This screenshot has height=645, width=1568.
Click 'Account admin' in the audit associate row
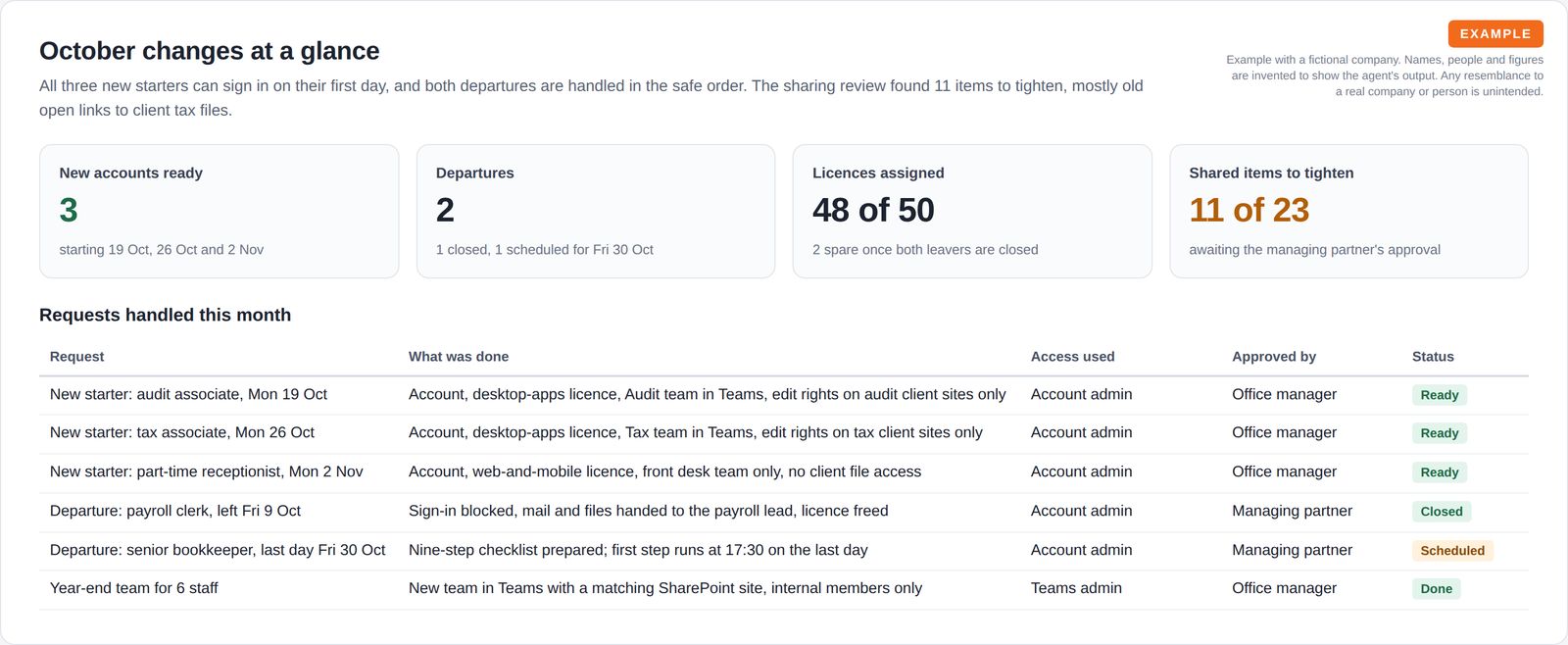click(1082, 394)
